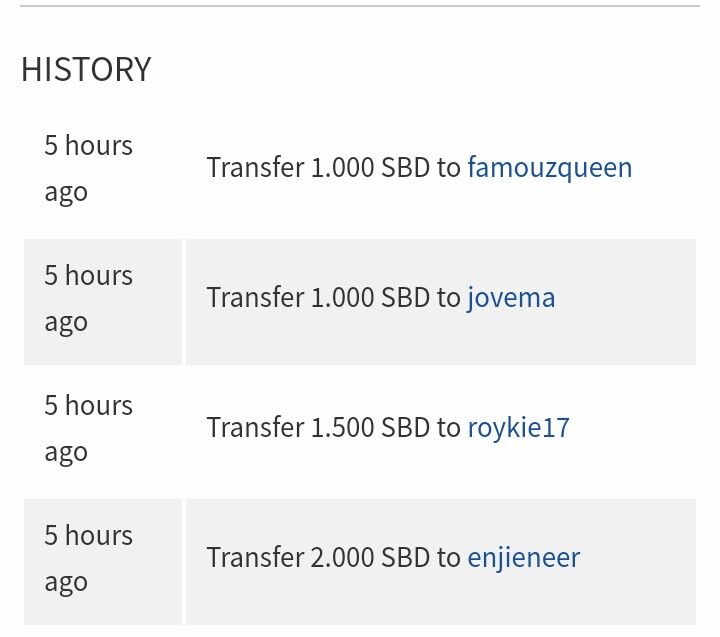The height and width of the screenshot is (637, 720).
Task: Visit the roykie17 user link
Action: pos(518,428)
